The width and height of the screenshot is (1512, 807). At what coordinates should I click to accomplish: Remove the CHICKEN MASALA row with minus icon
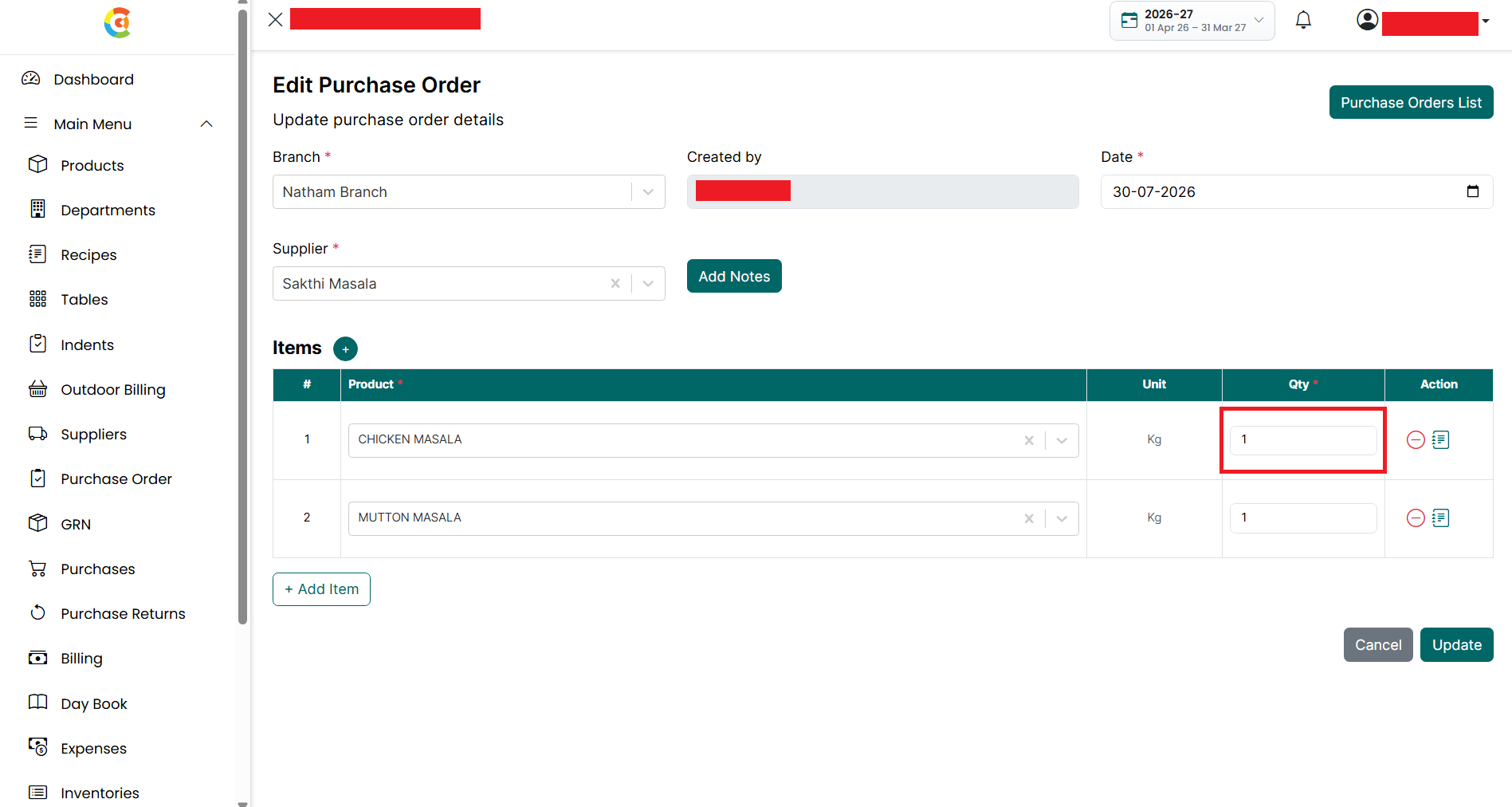point(1415,439)
